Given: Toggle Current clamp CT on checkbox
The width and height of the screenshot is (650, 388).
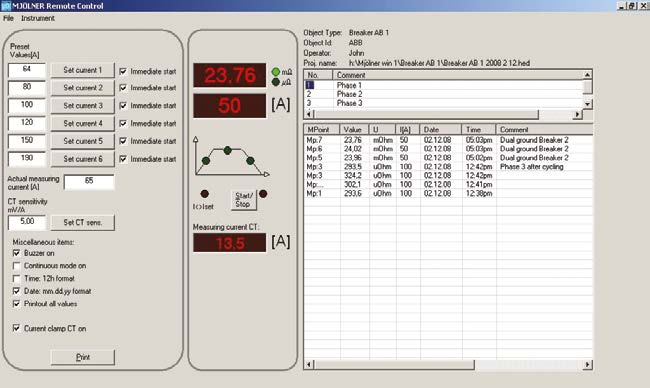Looking at the screenshot, I should coord(17,328).
